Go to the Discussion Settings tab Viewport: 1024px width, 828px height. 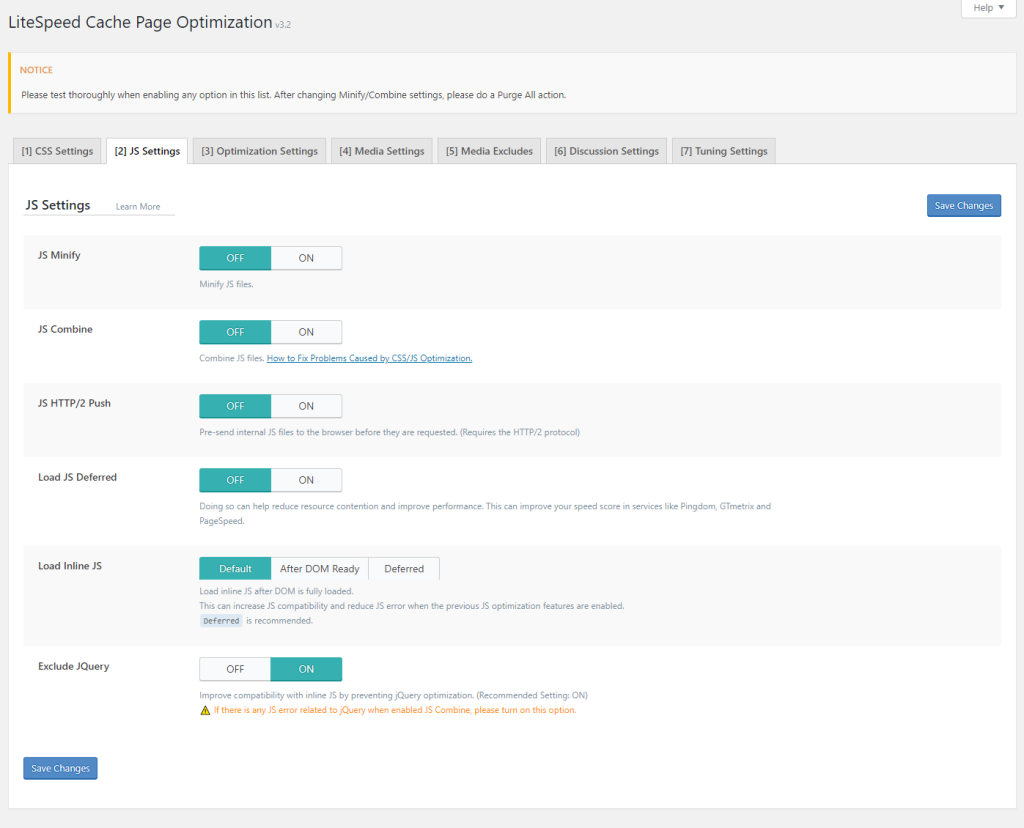click(606, 151)
